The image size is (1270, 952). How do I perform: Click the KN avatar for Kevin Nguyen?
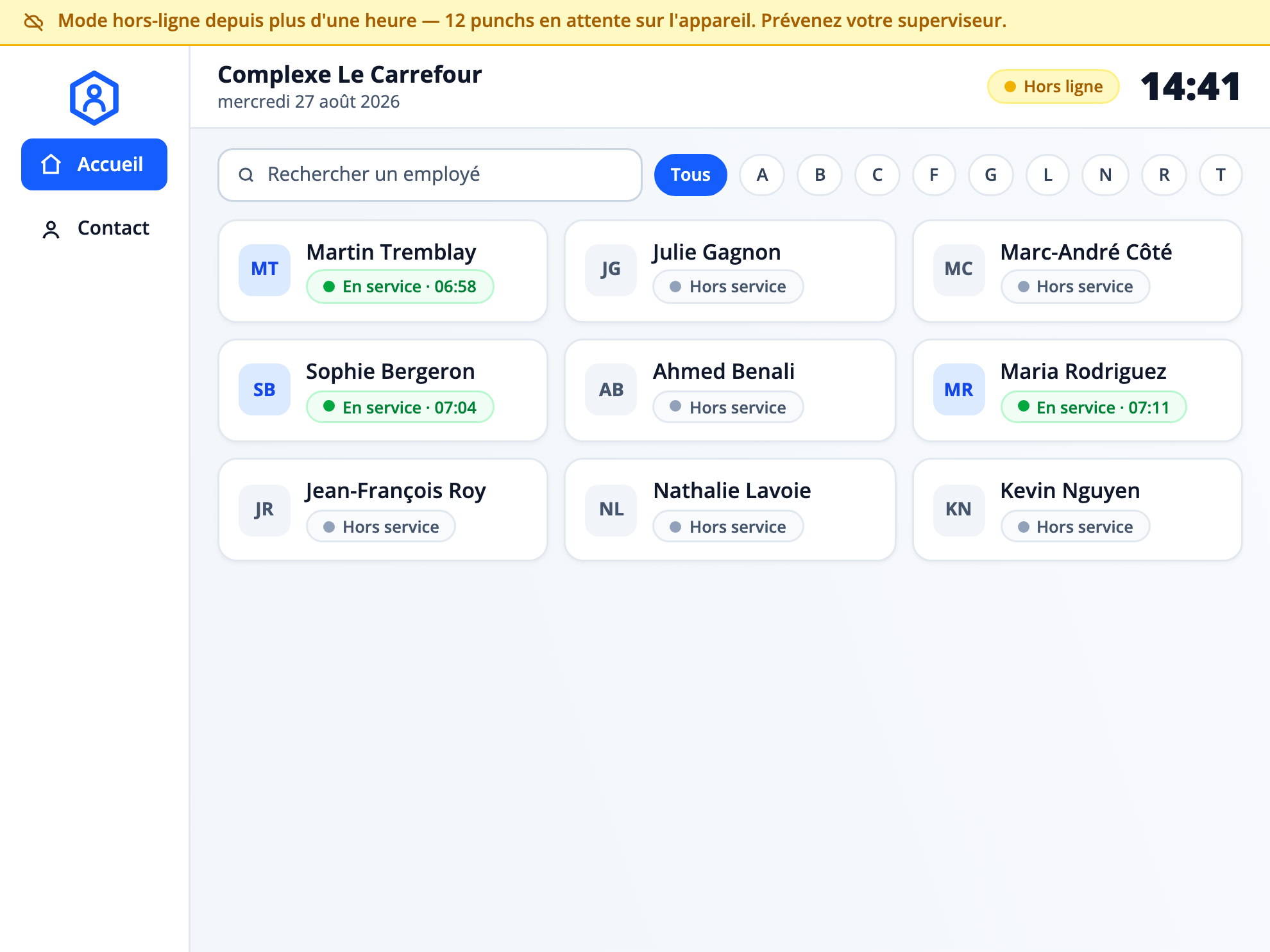(959, 510)
